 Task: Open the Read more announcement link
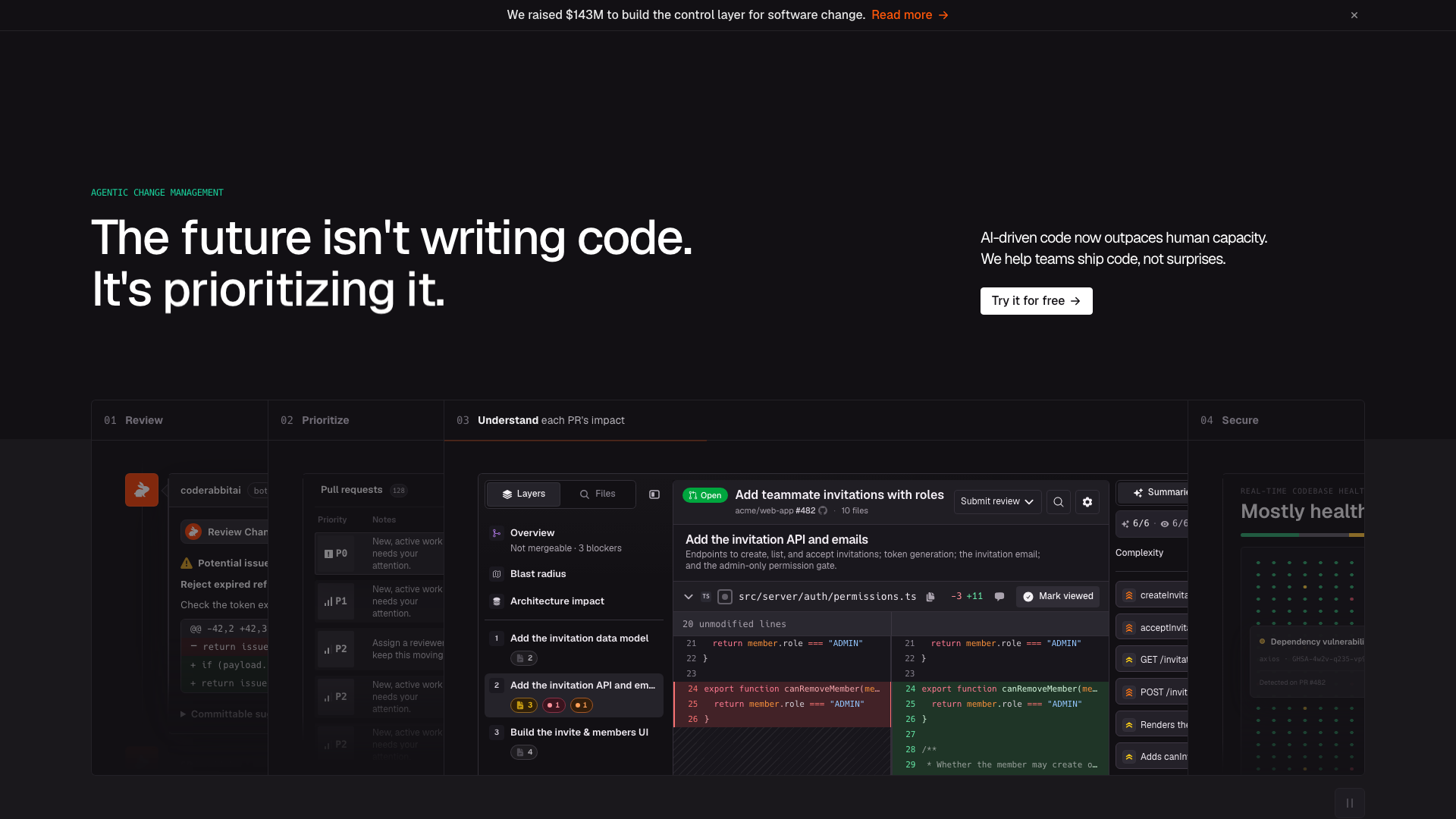909,15
